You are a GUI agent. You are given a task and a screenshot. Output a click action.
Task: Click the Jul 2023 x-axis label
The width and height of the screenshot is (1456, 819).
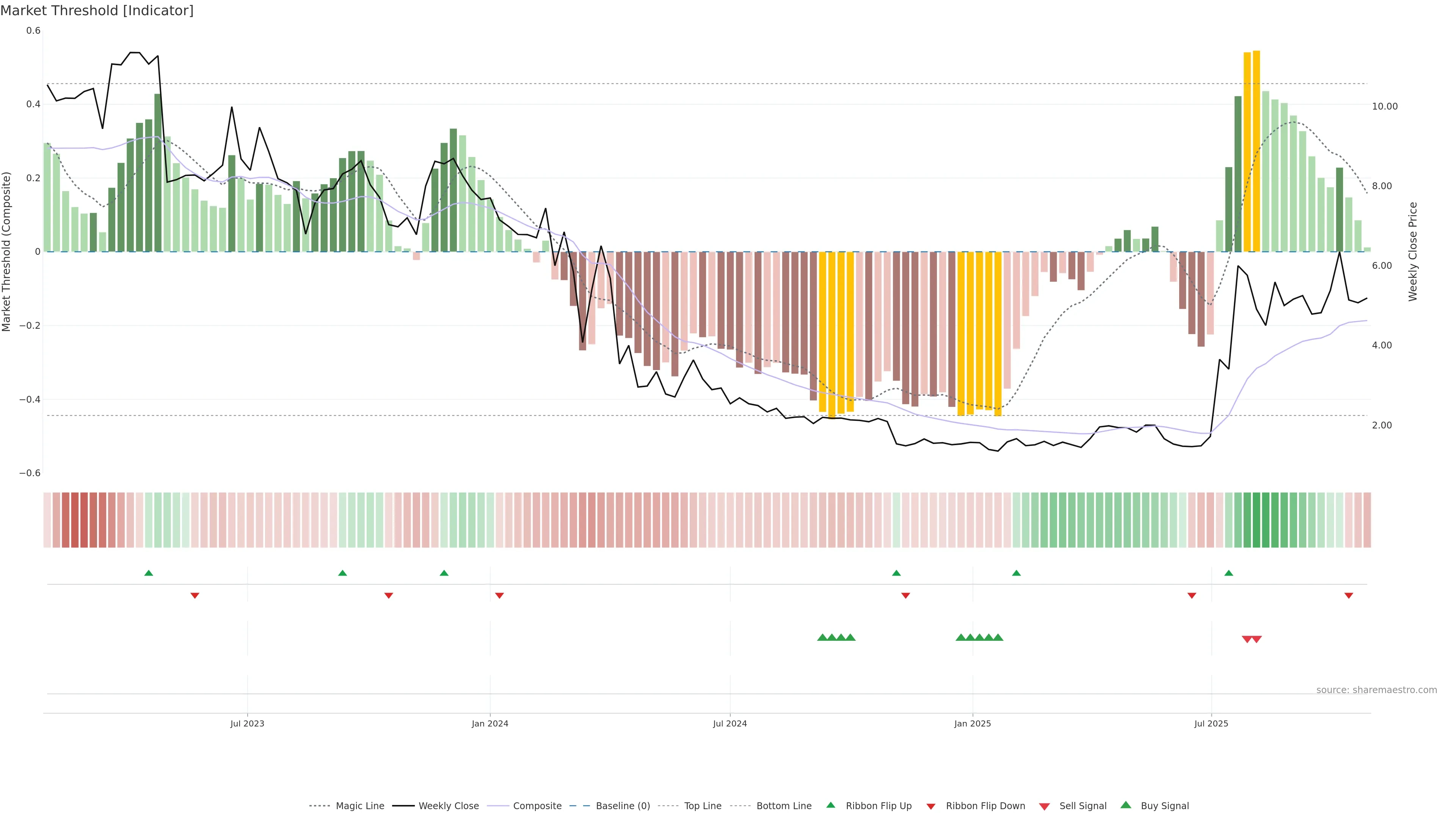pos(247,723)
